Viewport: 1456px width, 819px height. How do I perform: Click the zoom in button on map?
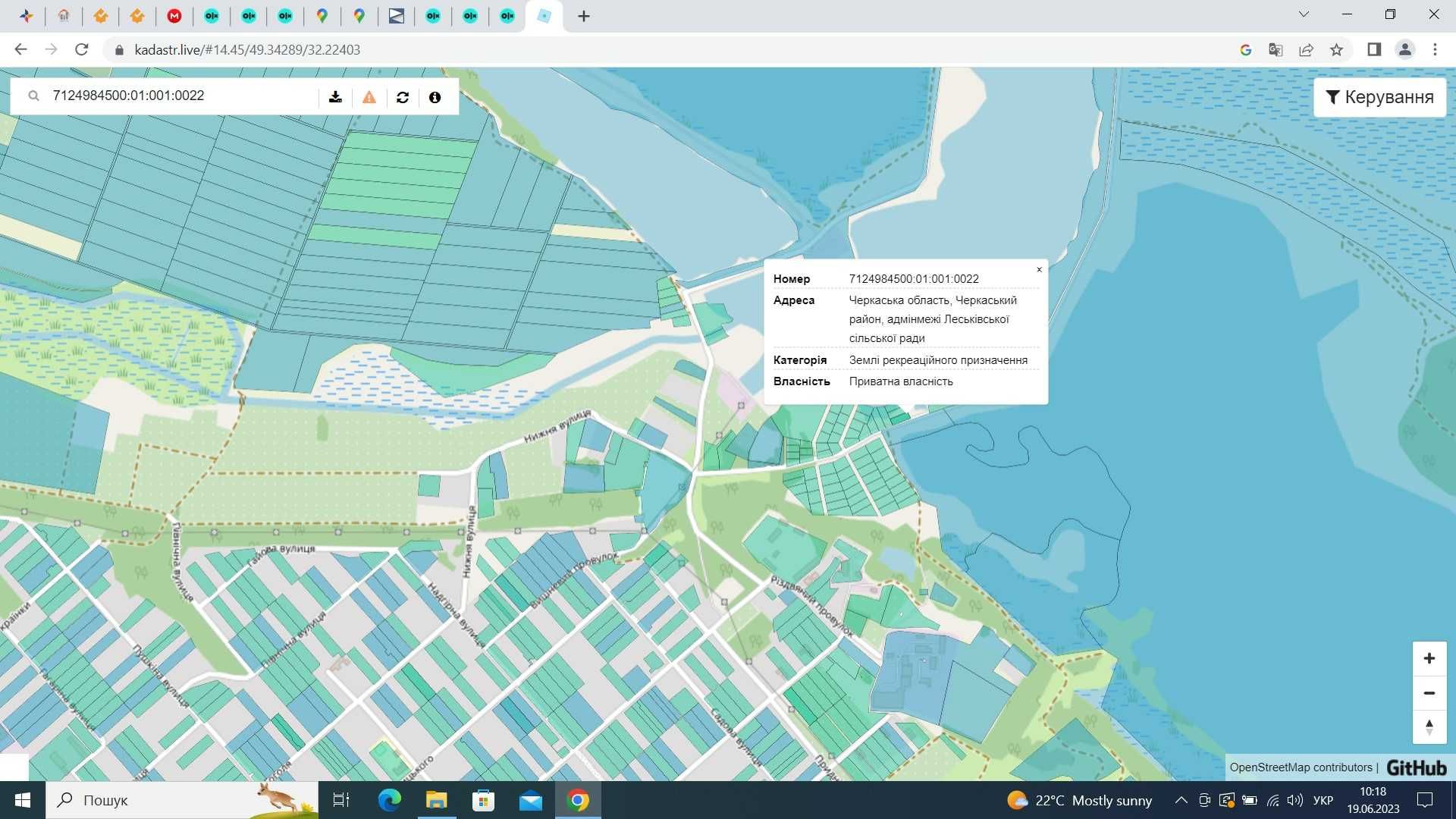pyautogui.click(x=1430, y=658)
